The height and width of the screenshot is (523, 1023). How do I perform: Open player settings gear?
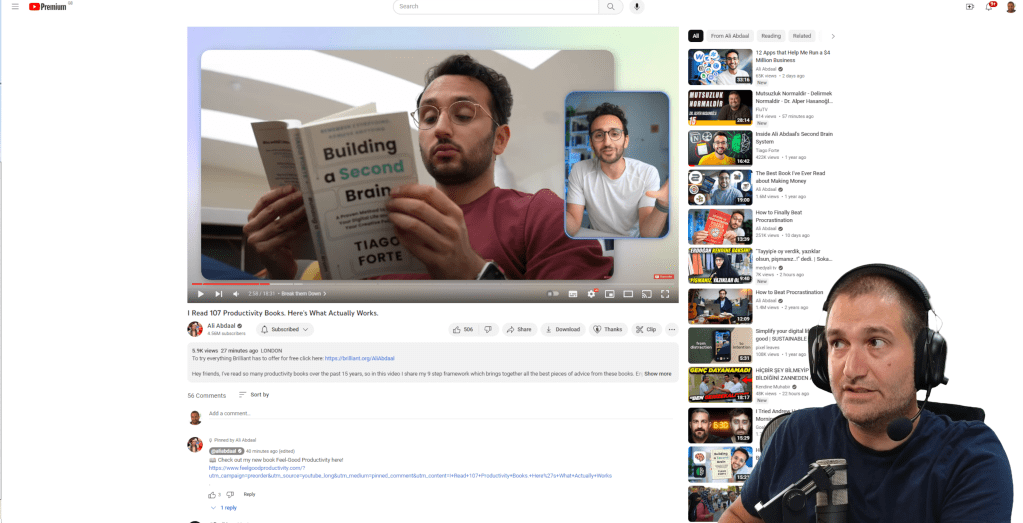[x=591, y=294]
